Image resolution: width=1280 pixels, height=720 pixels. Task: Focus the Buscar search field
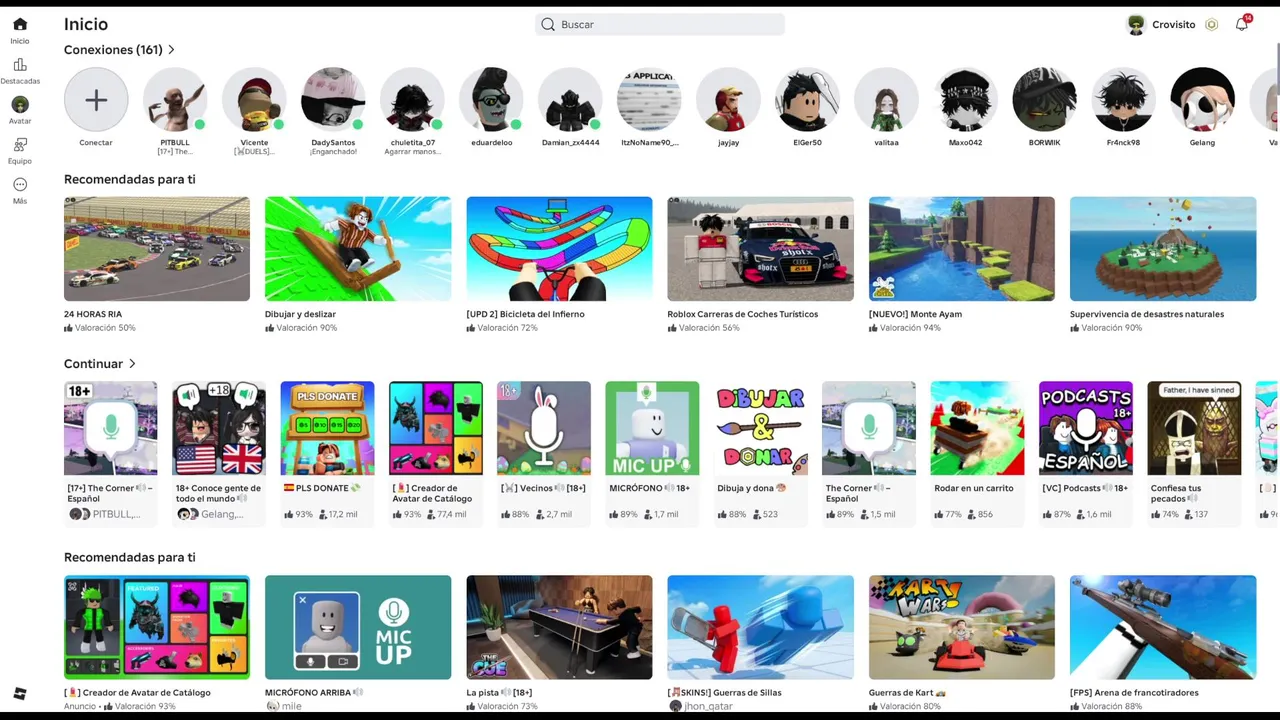pos(660,25)
